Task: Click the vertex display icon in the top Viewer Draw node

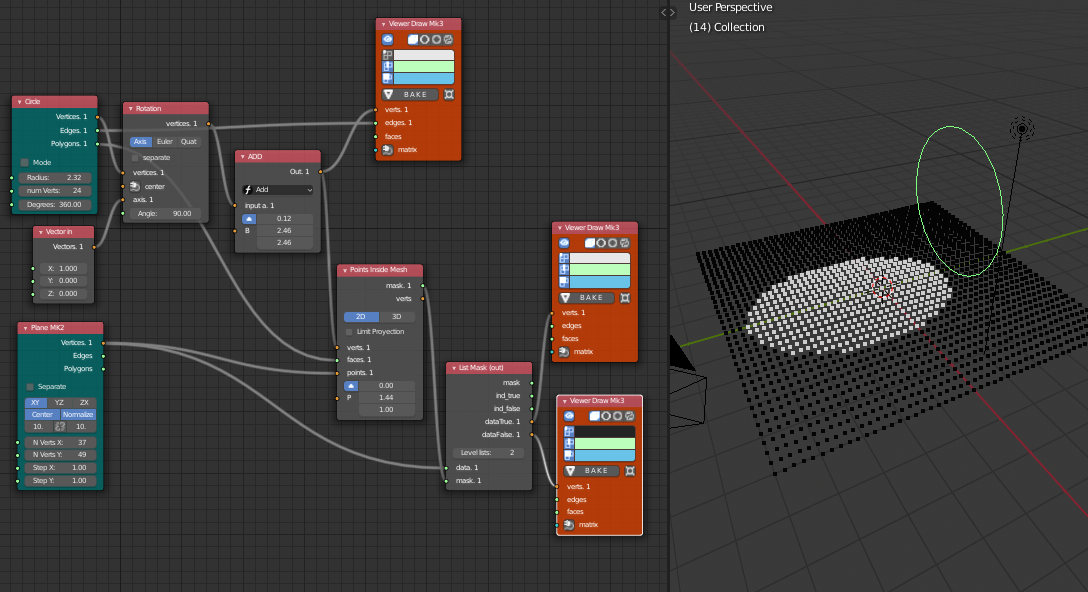Action: 388,55
